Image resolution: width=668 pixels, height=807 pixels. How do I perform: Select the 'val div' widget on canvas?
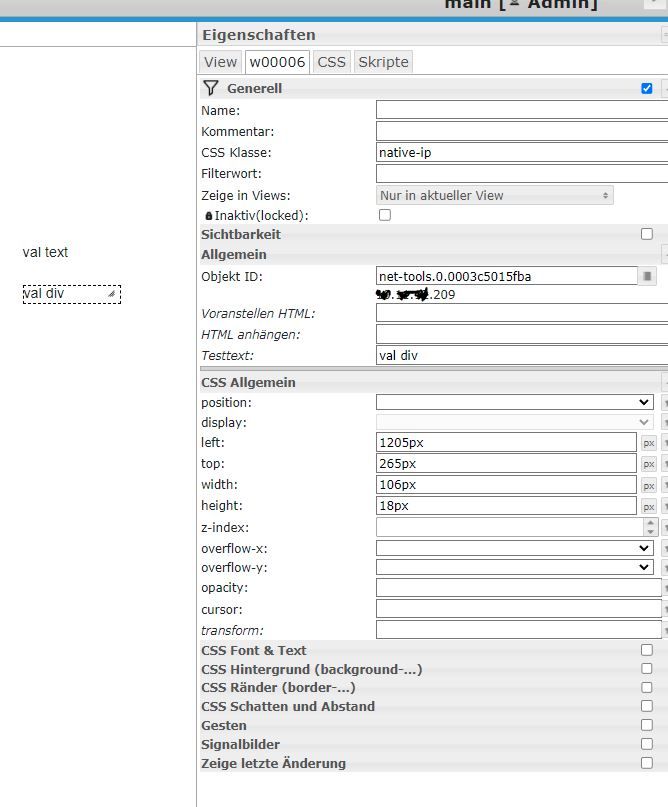click(x=72, y=294)
